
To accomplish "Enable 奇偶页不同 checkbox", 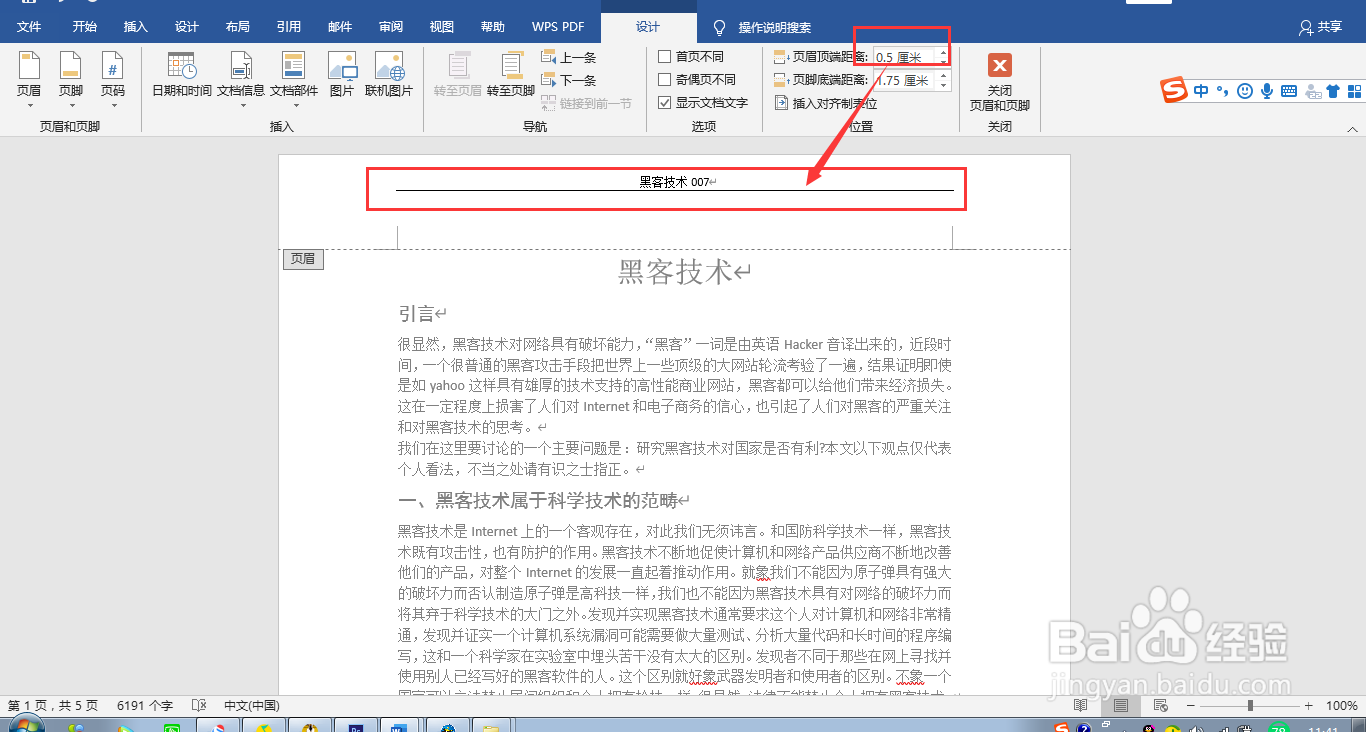I will tap(665, 80).
